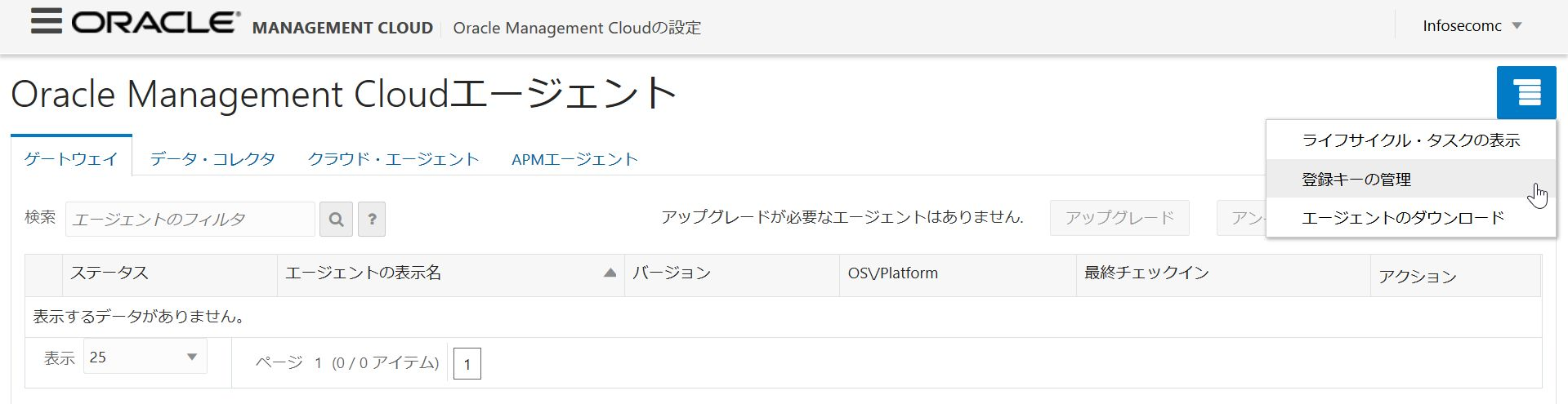Switch to APMエージェント tab
1568x404 pixels.
(574, 158)
